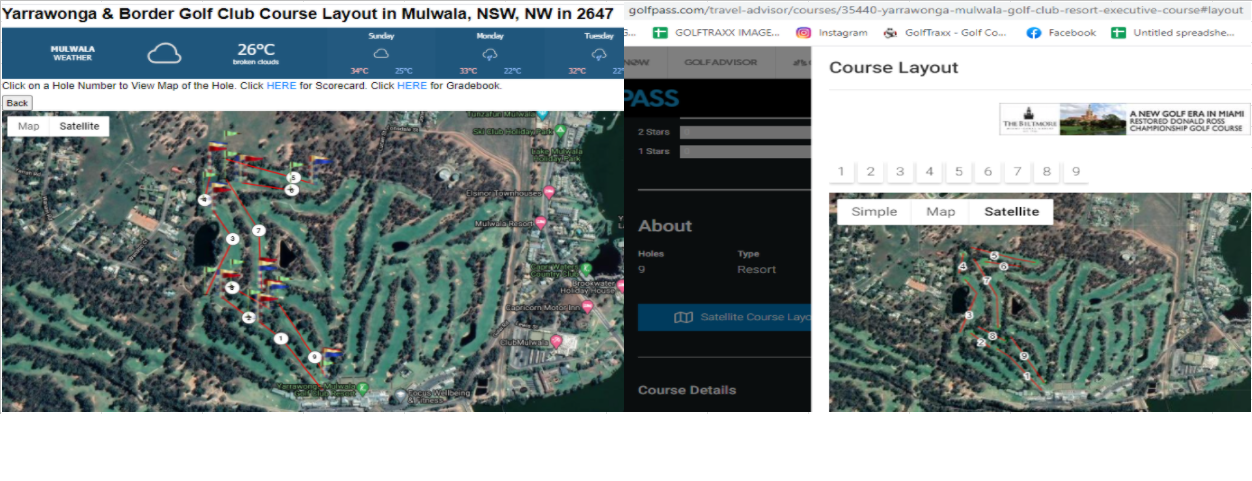Open the Gradebook HERE link
The width and height of the screenshot is (1252, 481).
pyautogui.click(x=412, y=86)
